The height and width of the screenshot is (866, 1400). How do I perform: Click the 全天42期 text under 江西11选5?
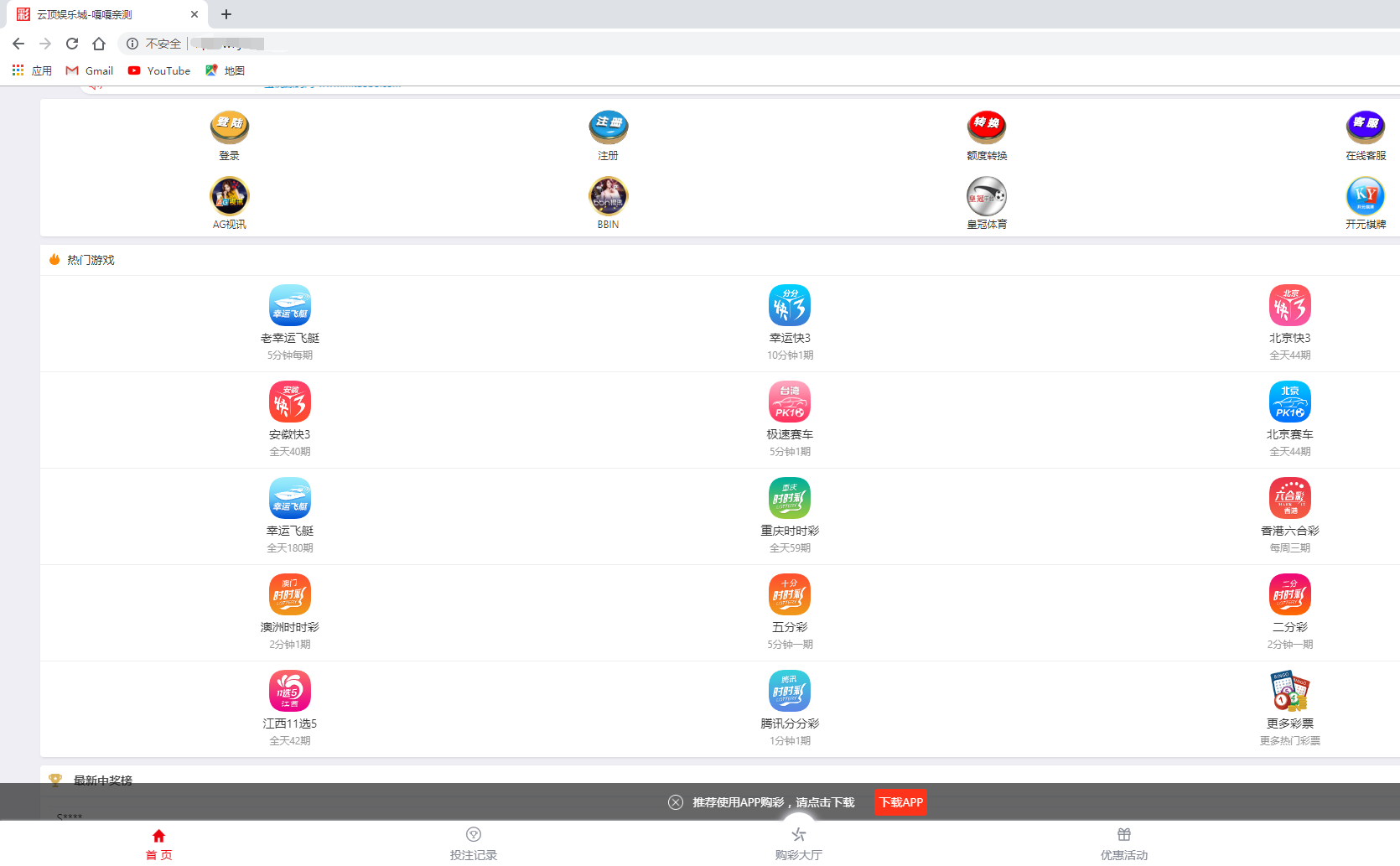290,741
